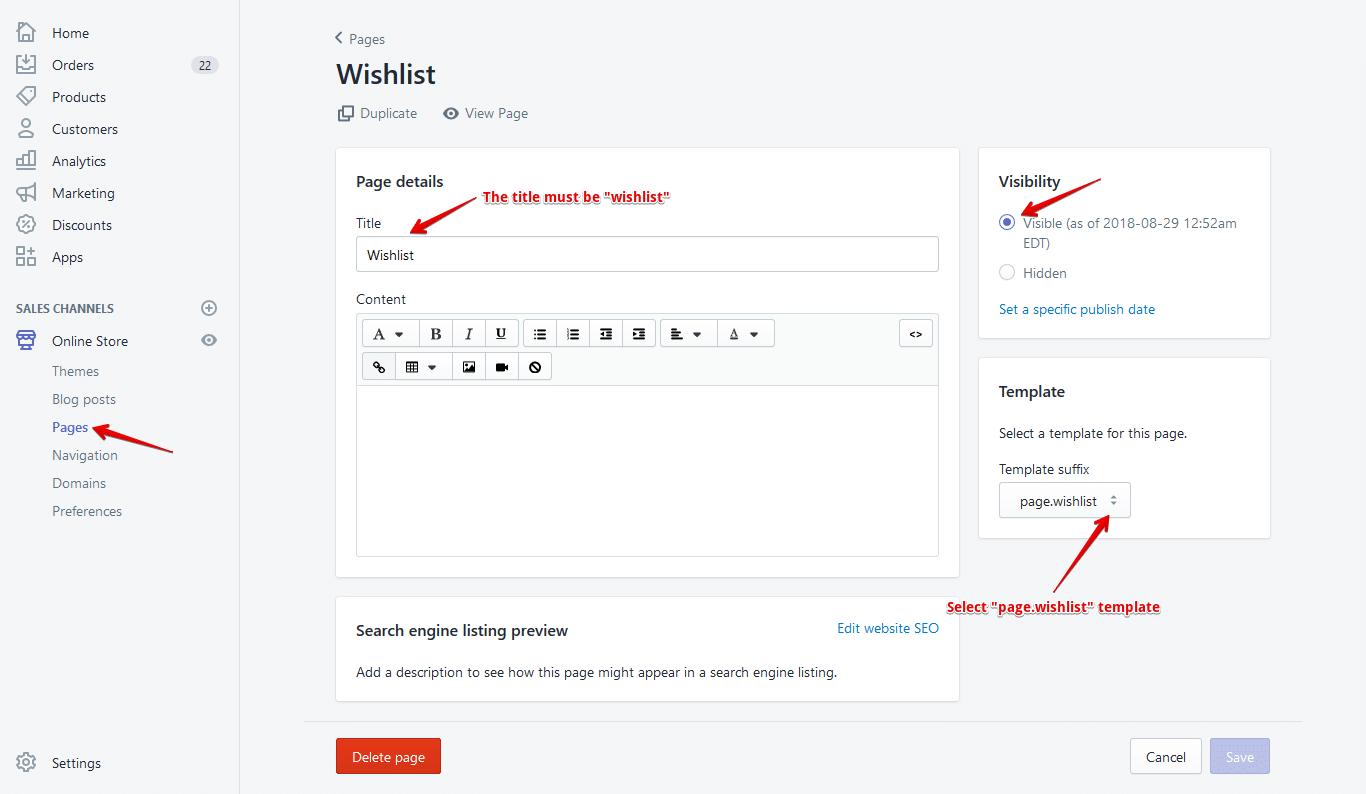Insert an image into the content

tap(468, 365)
